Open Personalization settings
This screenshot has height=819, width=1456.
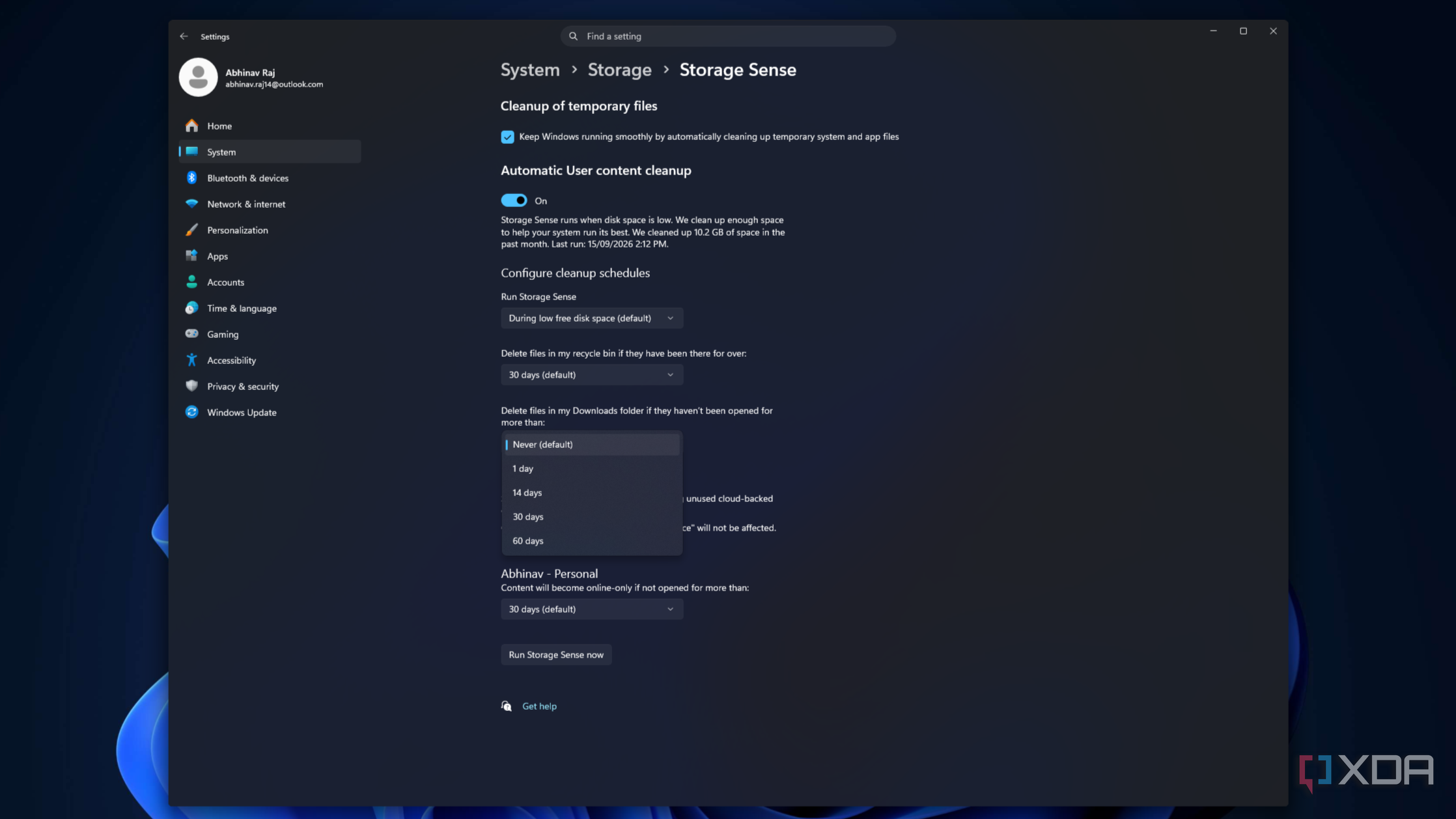pyautogui.click(x=270, y=230)
